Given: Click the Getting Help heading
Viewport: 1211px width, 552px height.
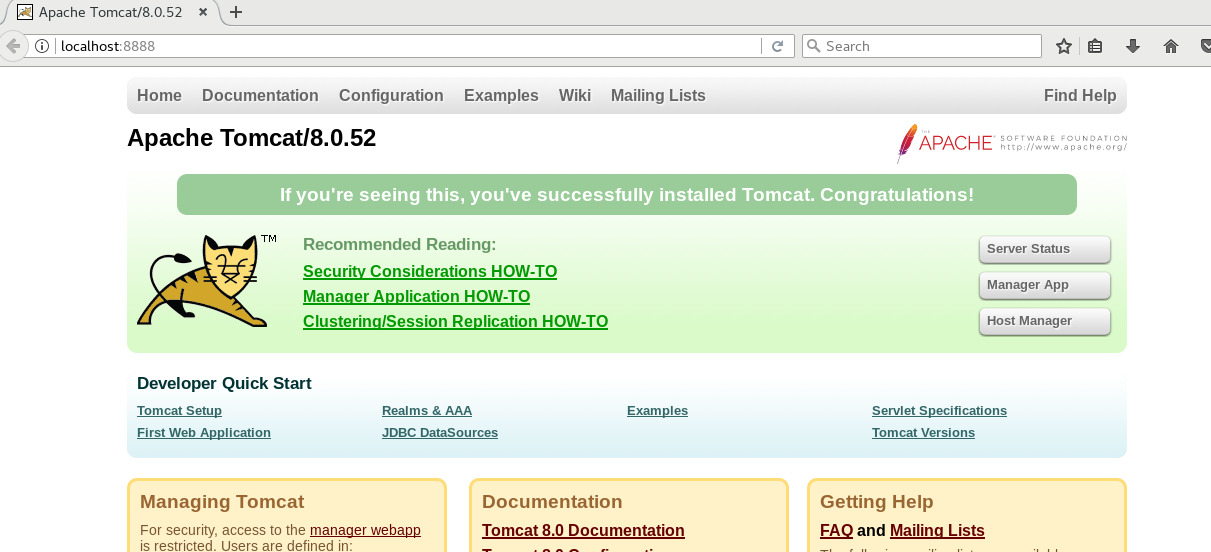Looking at the screenshot, I should click(x=876, y=502).
